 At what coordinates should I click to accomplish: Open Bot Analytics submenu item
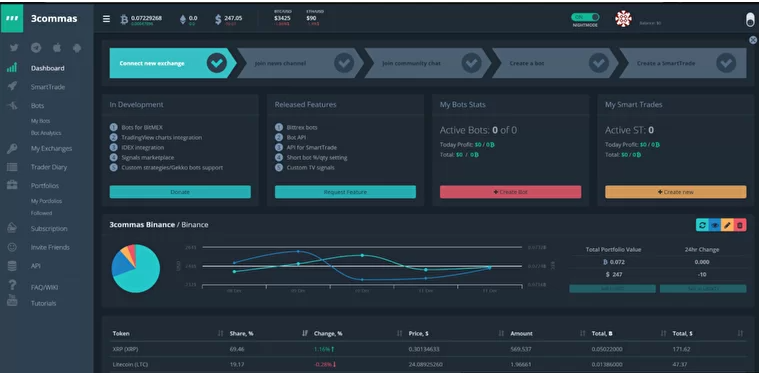(x=46, y=133)
